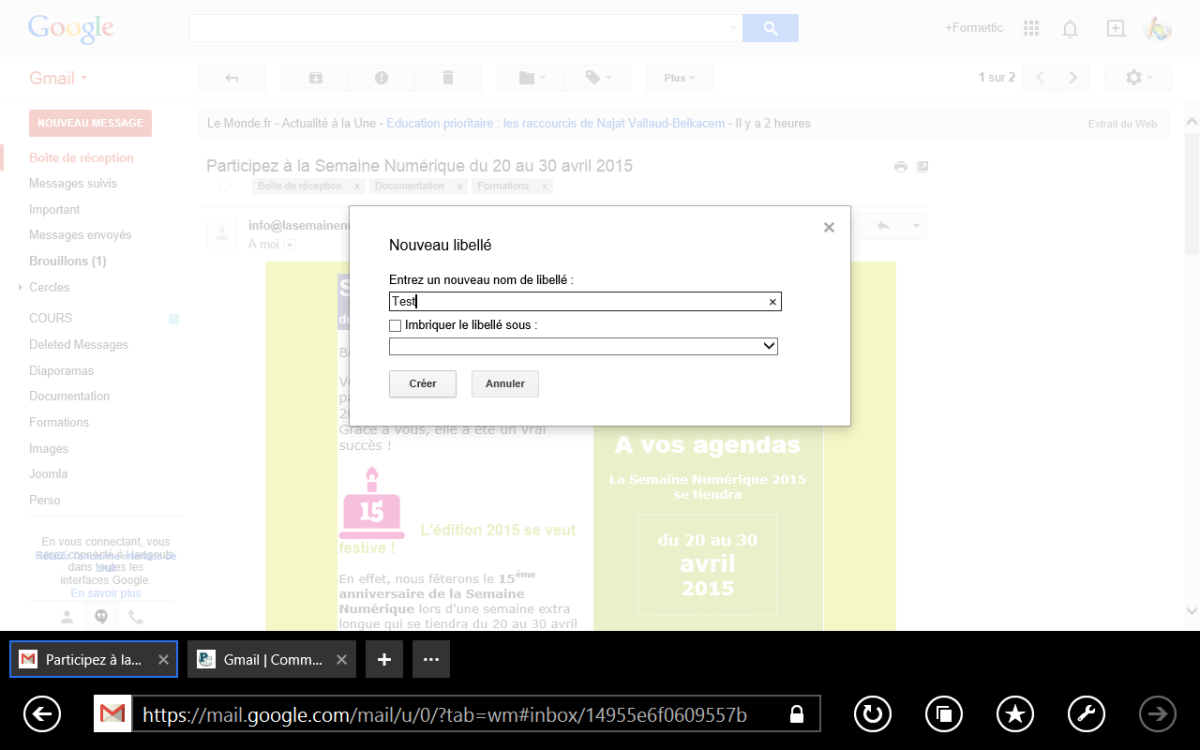Viewport: 1200px width, 750px height.
Task: Open the Gmail dropdown menu
Action: 58,78
